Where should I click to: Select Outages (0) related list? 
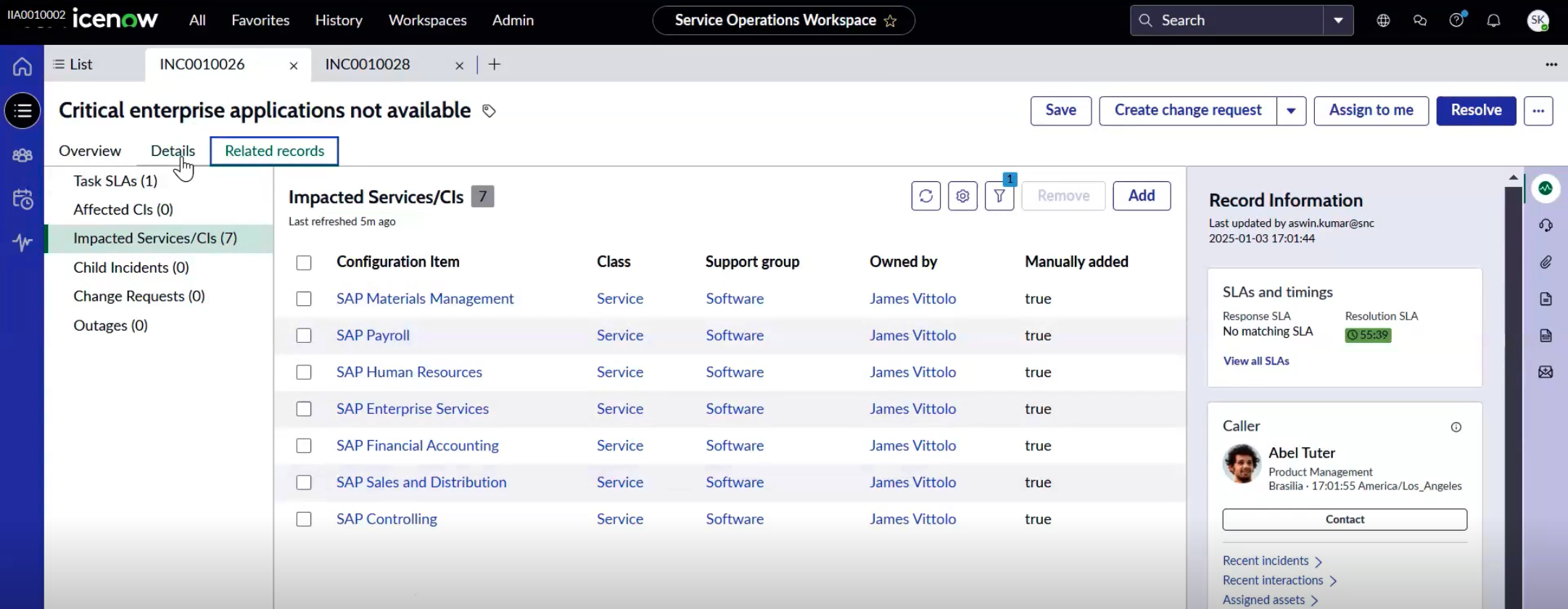tap(110, 326)
